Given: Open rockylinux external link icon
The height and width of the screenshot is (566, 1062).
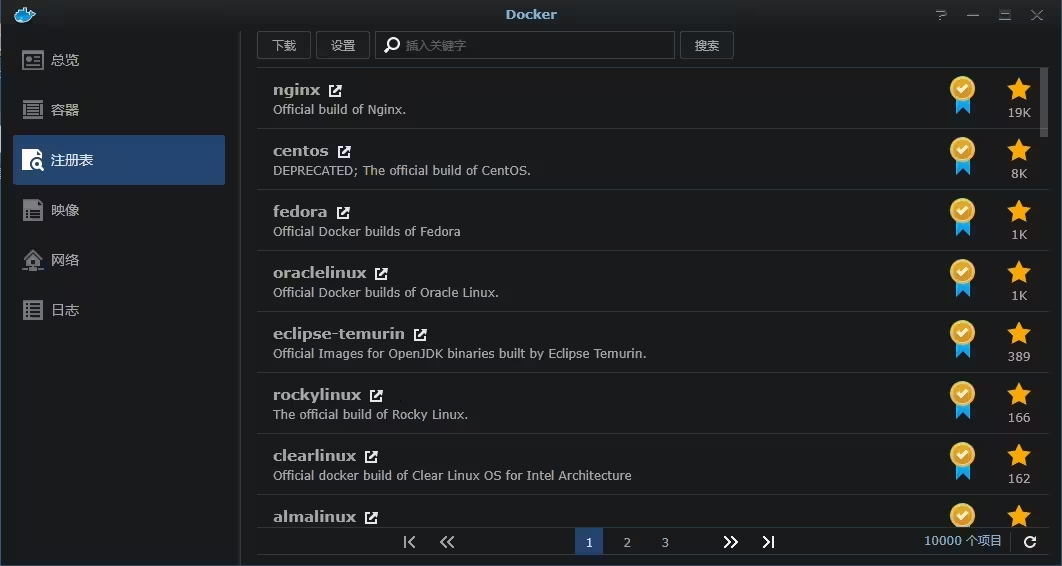Looking at the screenshot, I should pos(376,396).
